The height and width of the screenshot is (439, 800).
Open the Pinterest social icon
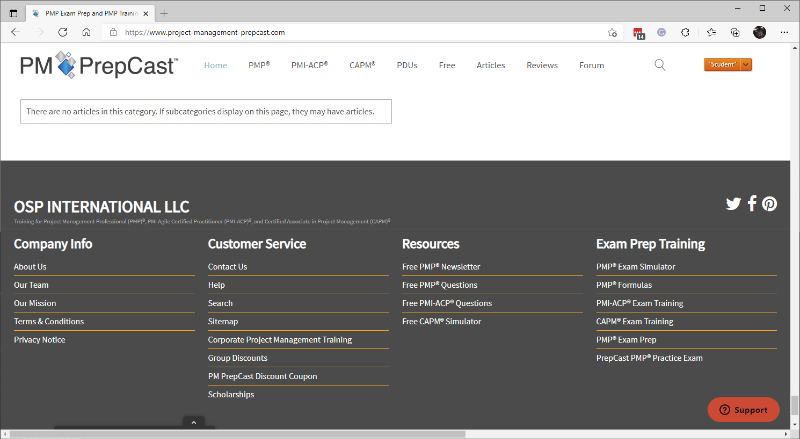pos(769,204)
